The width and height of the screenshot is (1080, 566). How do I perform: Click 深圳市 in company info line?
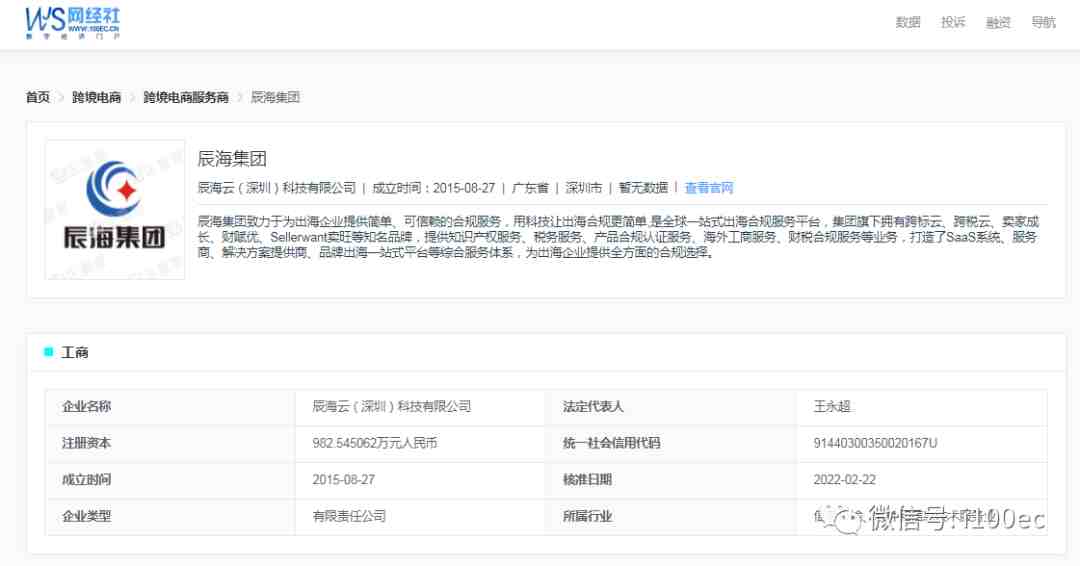click(x=583, y=187)
